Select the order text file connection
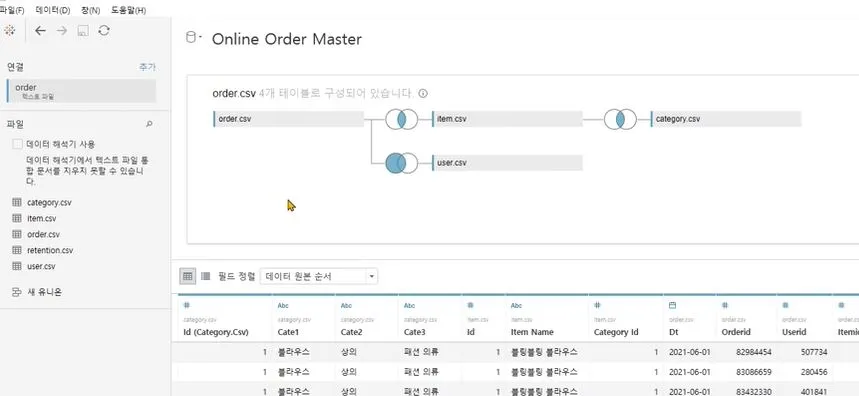 82,91
